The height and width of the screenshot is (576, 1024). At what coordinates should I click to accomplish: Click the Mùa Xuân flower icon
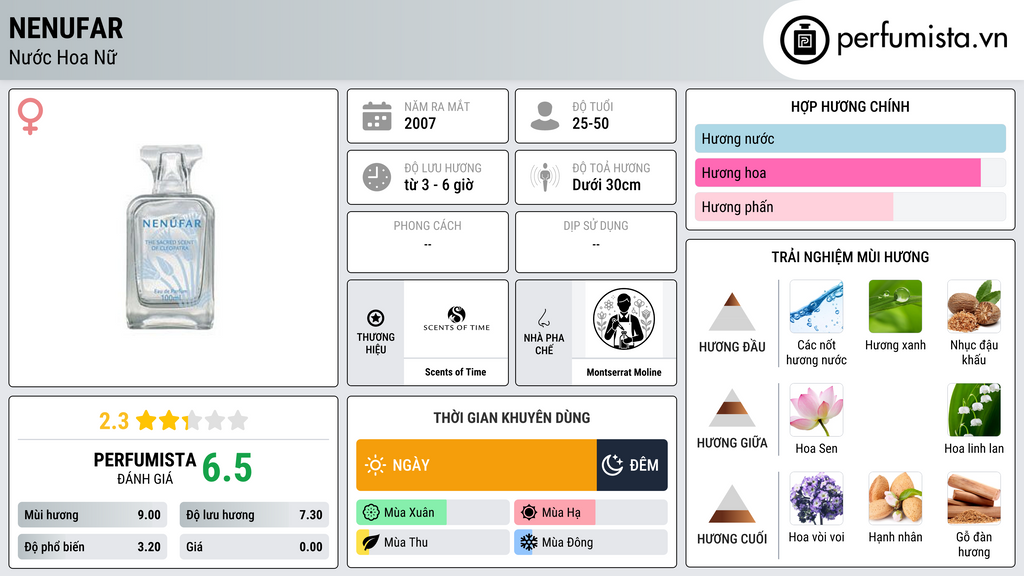[371, 513]
